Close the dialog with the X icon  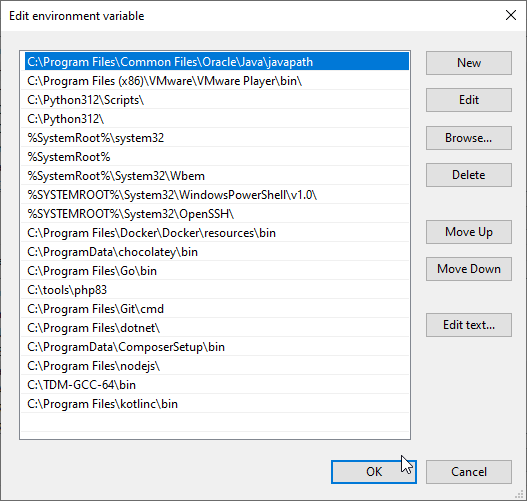click(511, 15)
